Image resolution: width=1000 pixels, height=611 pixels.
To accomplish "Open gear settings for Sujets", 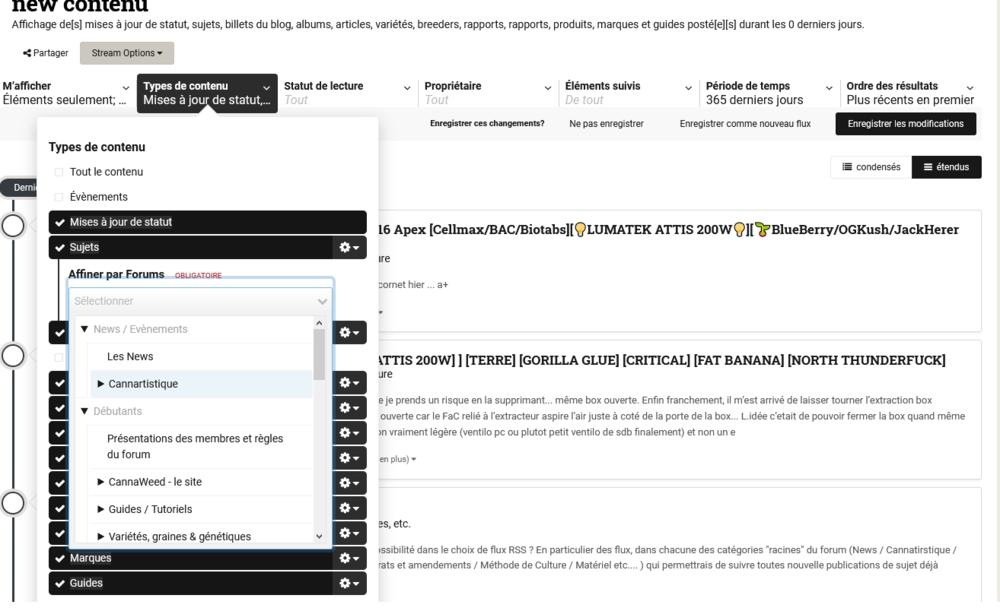I will point(349,247).
